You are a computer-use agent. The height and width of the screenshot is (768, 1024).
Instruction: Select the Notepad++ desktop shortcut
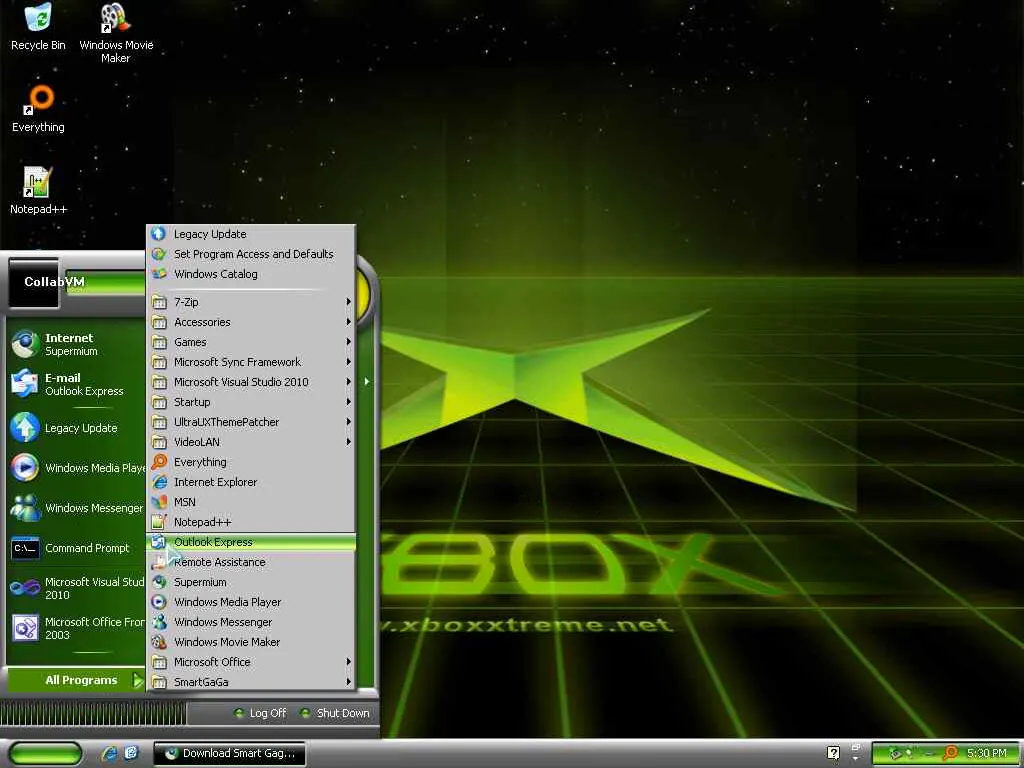[x=38, y=191]
